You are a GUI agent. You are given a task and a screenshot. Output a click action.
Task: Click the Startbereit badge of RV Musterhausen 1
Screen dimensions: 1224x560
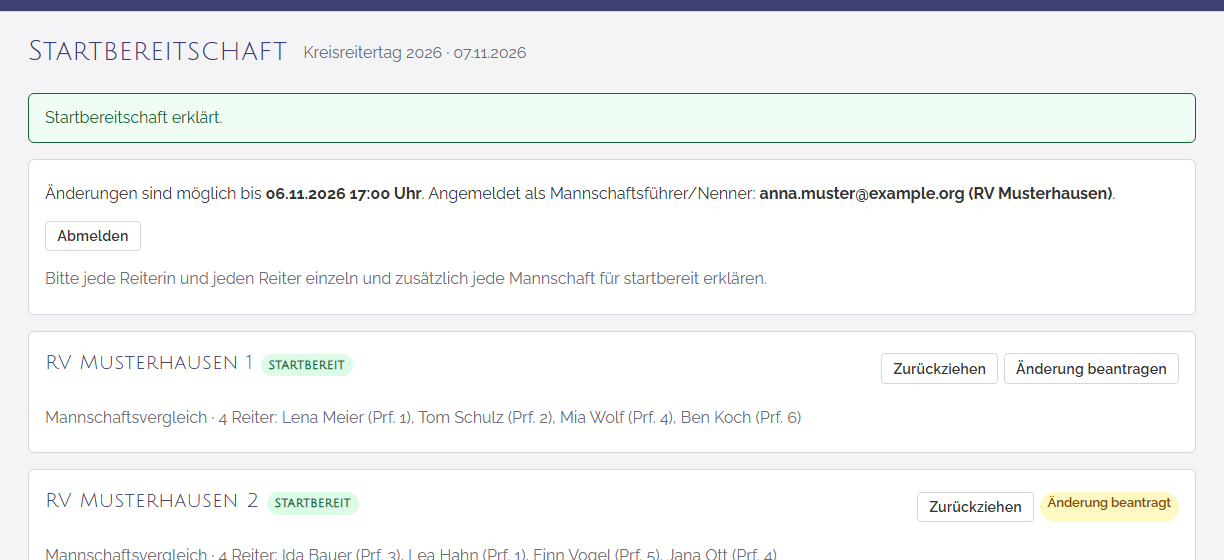tap(307, 365)
